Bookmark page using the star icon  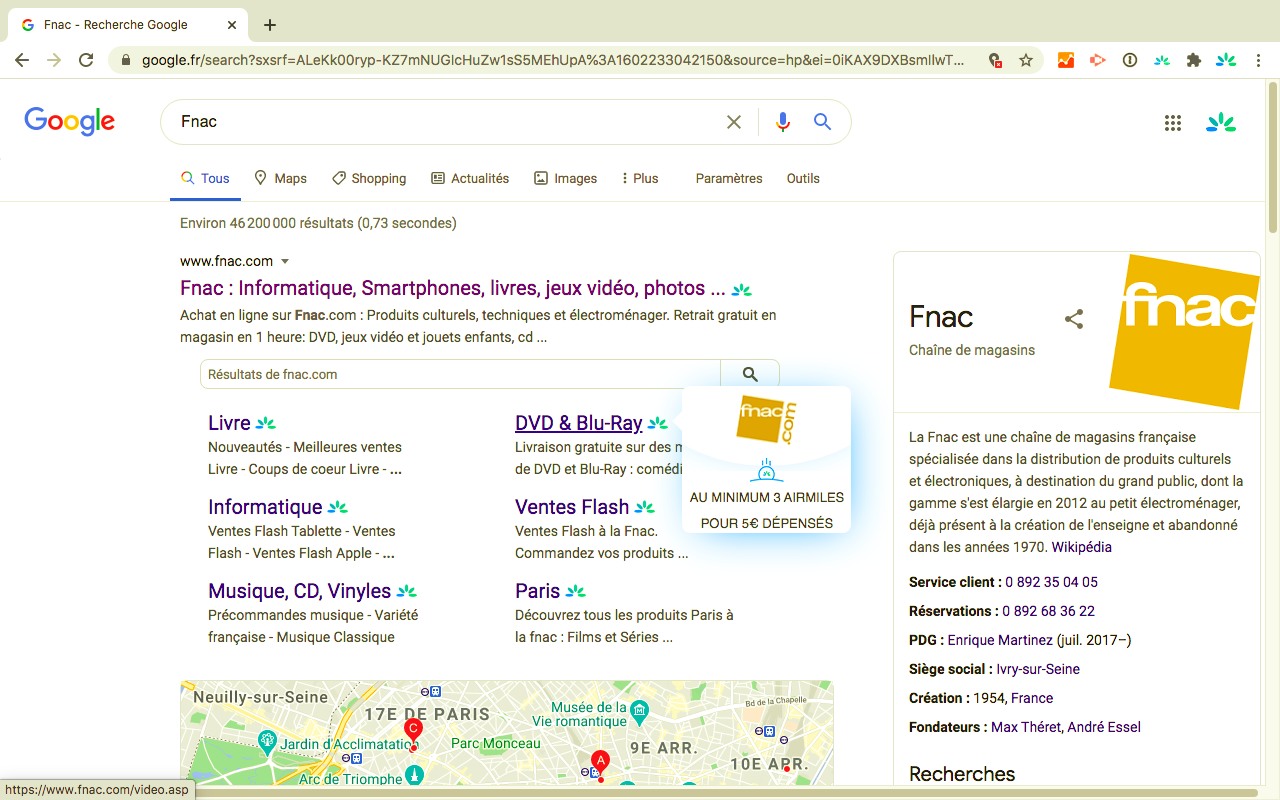coord(1026,60)
